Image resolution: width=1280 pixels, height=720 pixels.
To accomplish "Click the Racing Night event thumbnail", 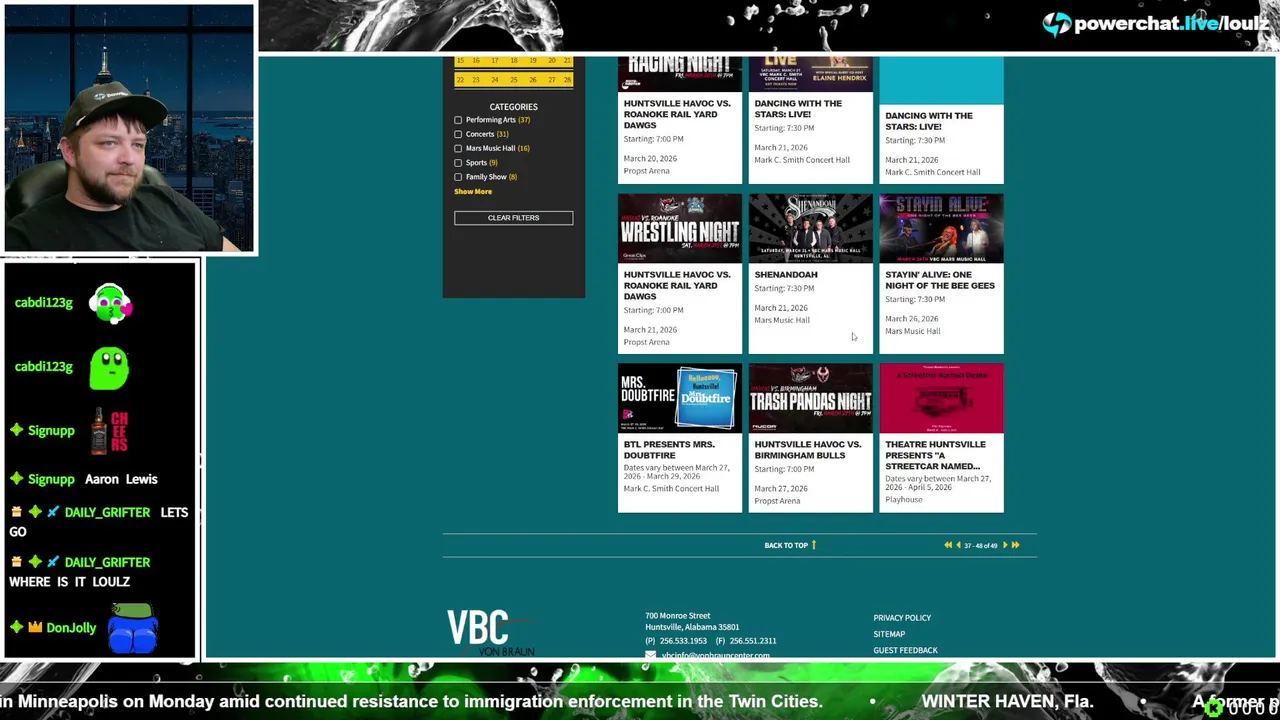I will click(x=680, y=74).
